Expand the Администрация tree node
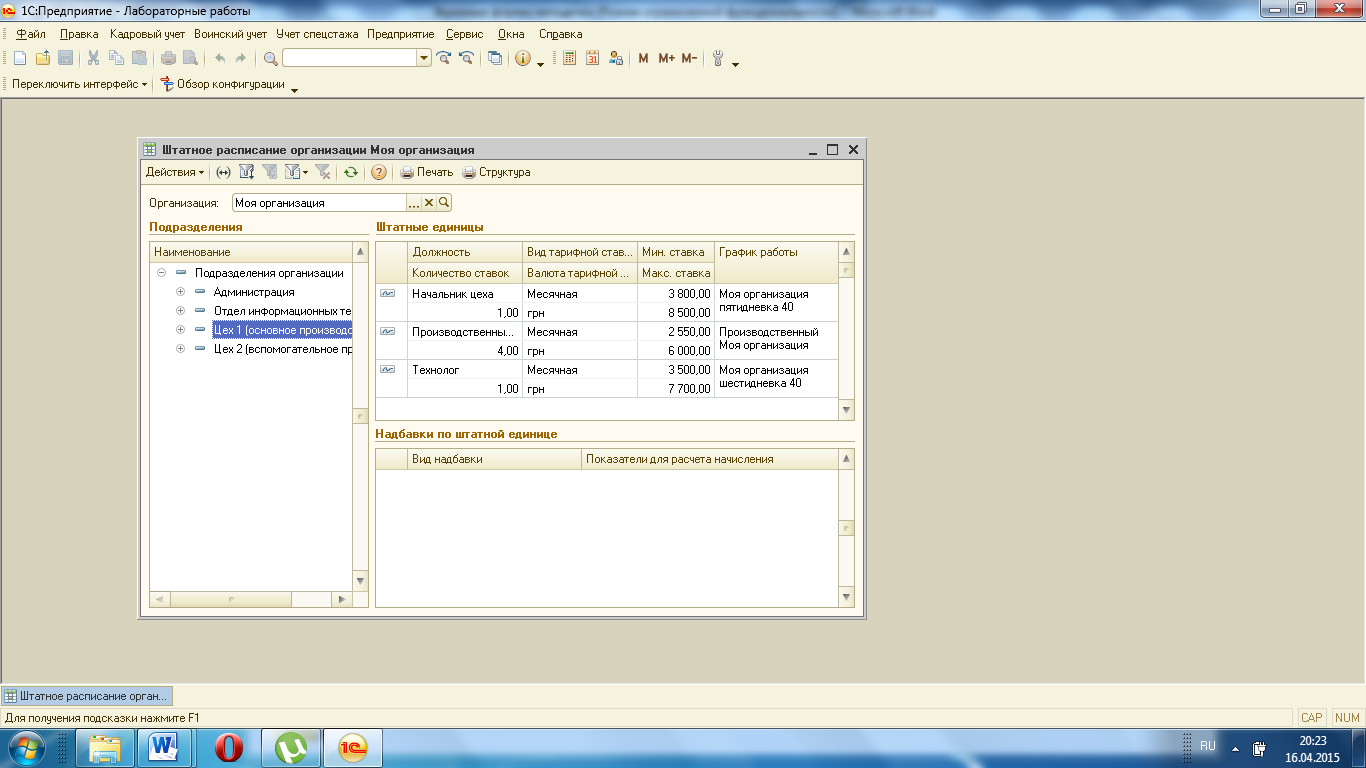The image size is (1366, 768). point(181,292)
